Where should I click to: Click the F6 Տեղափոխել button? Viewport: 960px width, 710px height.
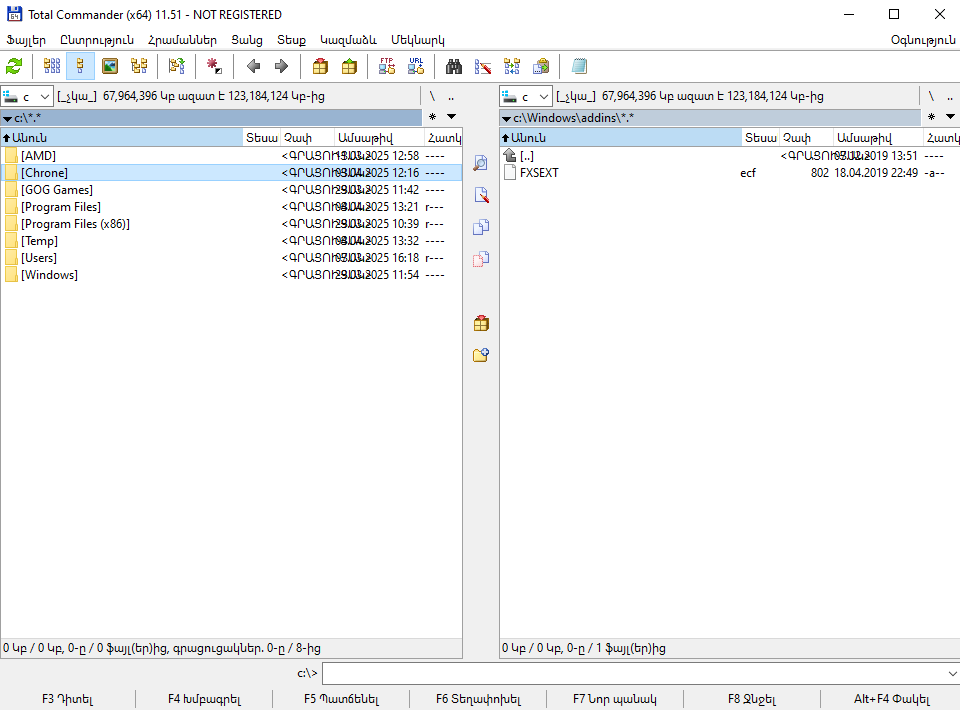coord(478,699)
